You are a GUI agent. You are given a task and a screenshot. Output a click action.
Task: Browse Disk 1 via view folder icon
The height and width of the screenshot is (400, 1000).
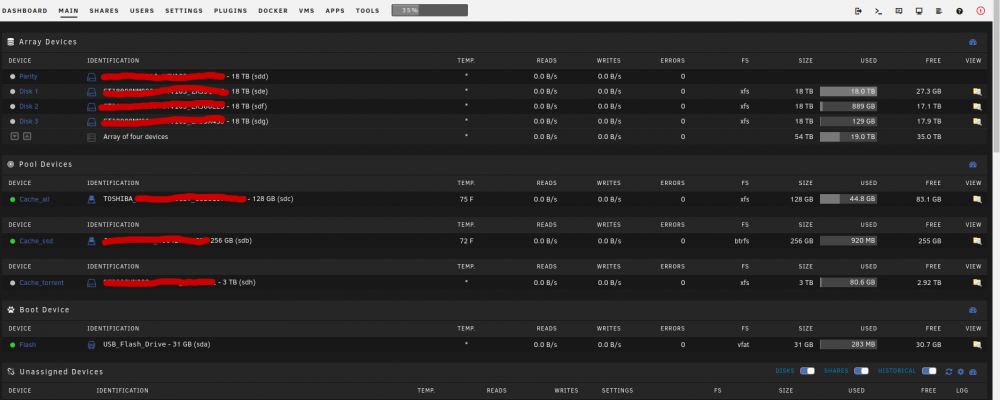[x=976, y=91]
